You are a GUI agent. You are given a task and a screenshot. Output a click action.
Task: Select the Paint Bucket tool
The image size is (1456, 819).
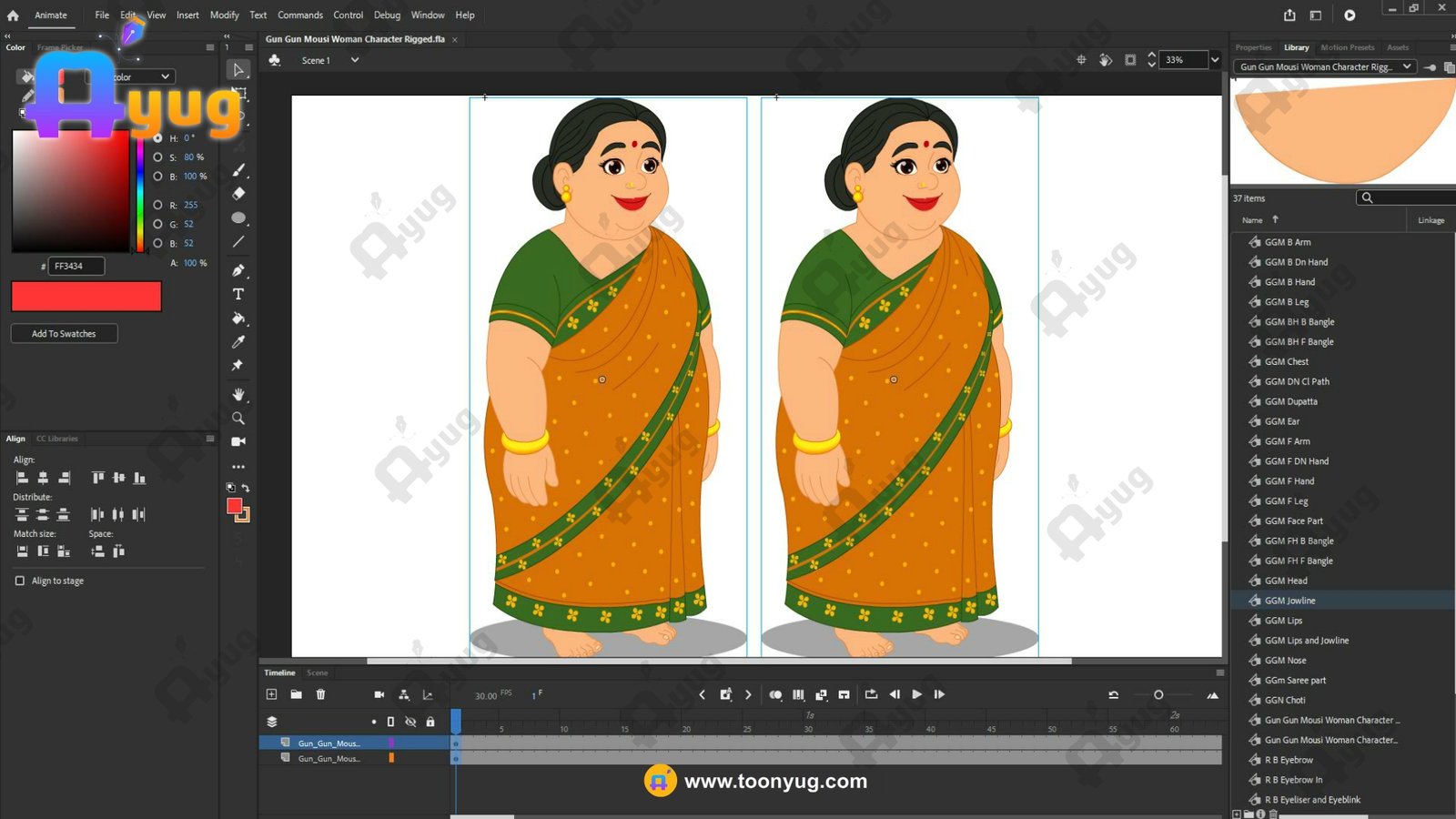pos(238,318)
